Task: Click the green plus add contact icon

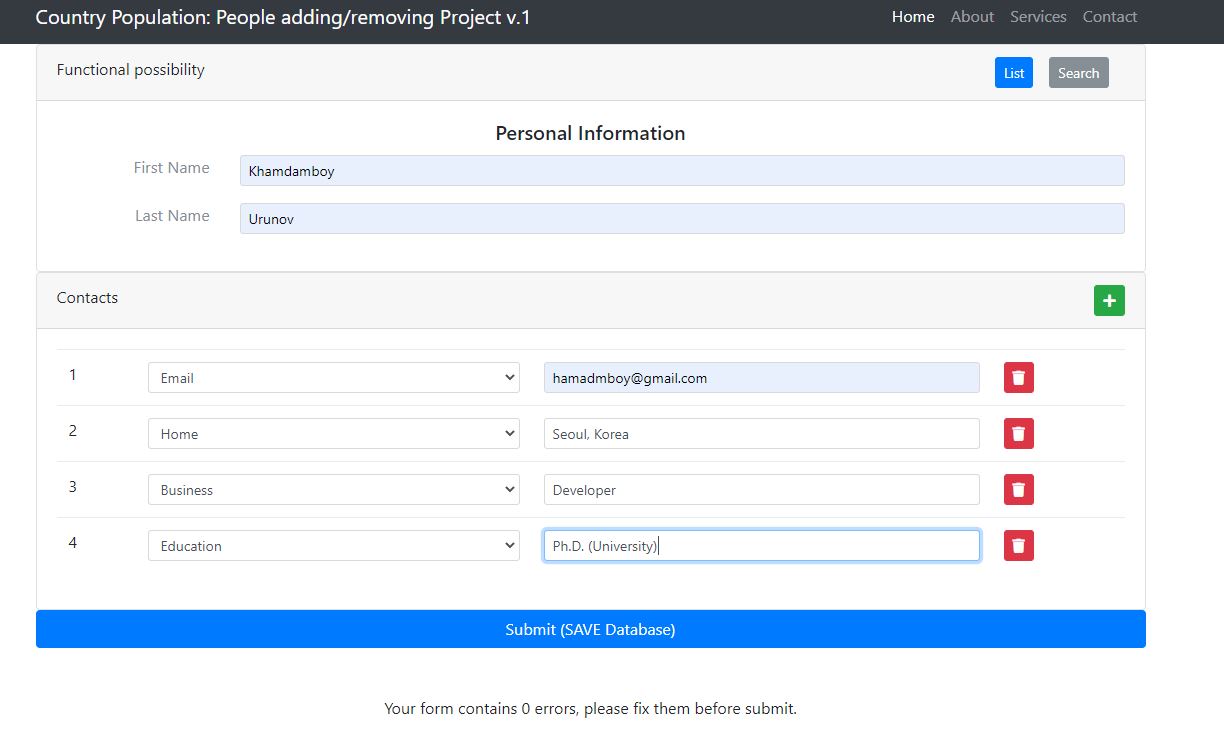Action: (1109, 301)
